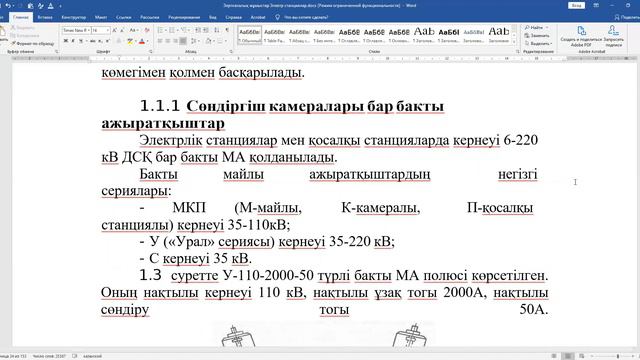Switch to Read Mode view
This screenshot has width=640, height=360.
pyautogui.click(x=554, y=356)
